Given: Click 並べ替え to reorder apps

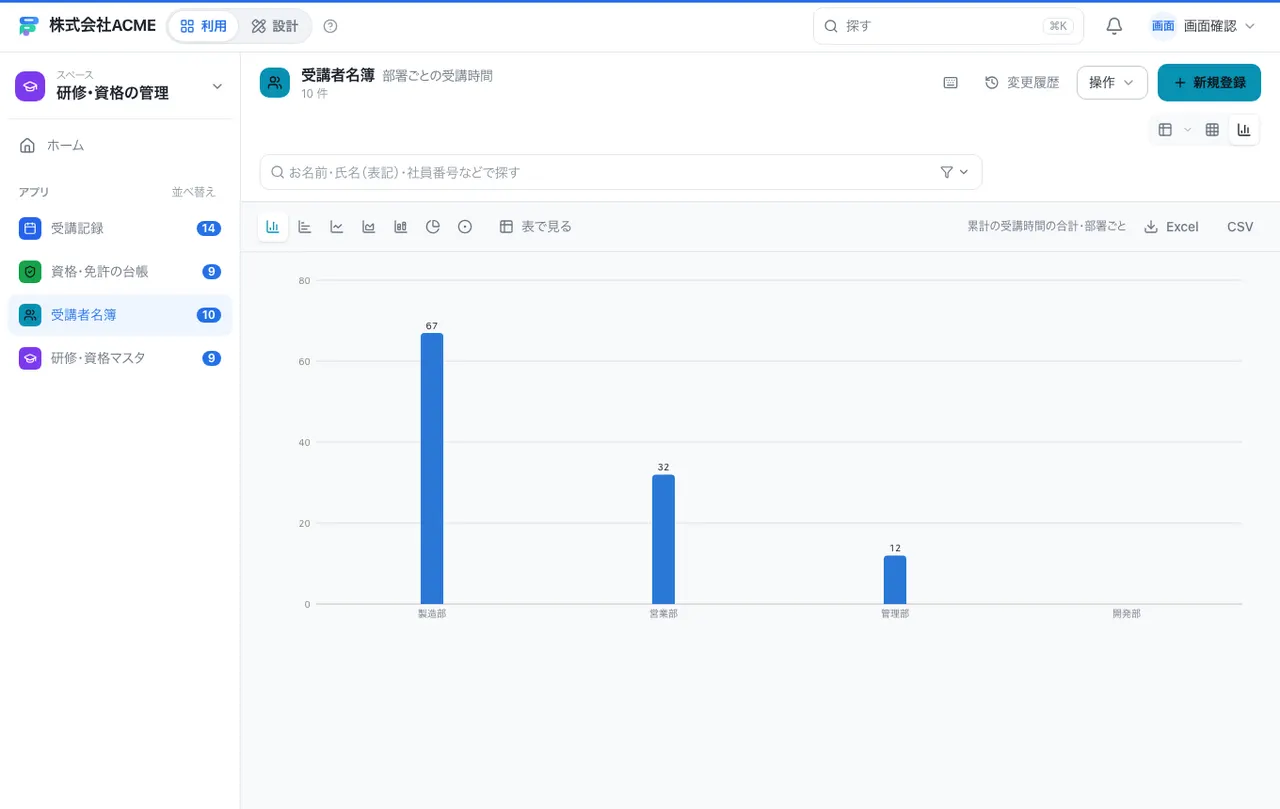Looking at the screenshot, I should [194, 192].
